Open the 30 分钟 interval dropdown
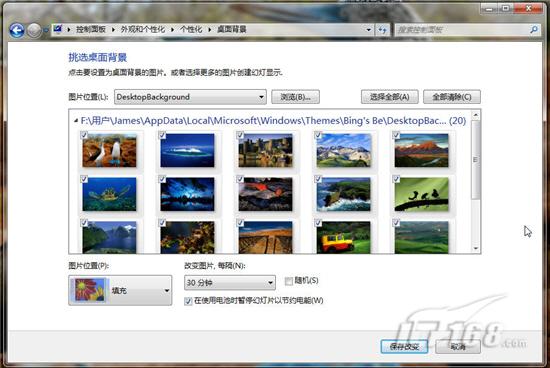Viewport: 550px width, 368px height. click(230, 282)
